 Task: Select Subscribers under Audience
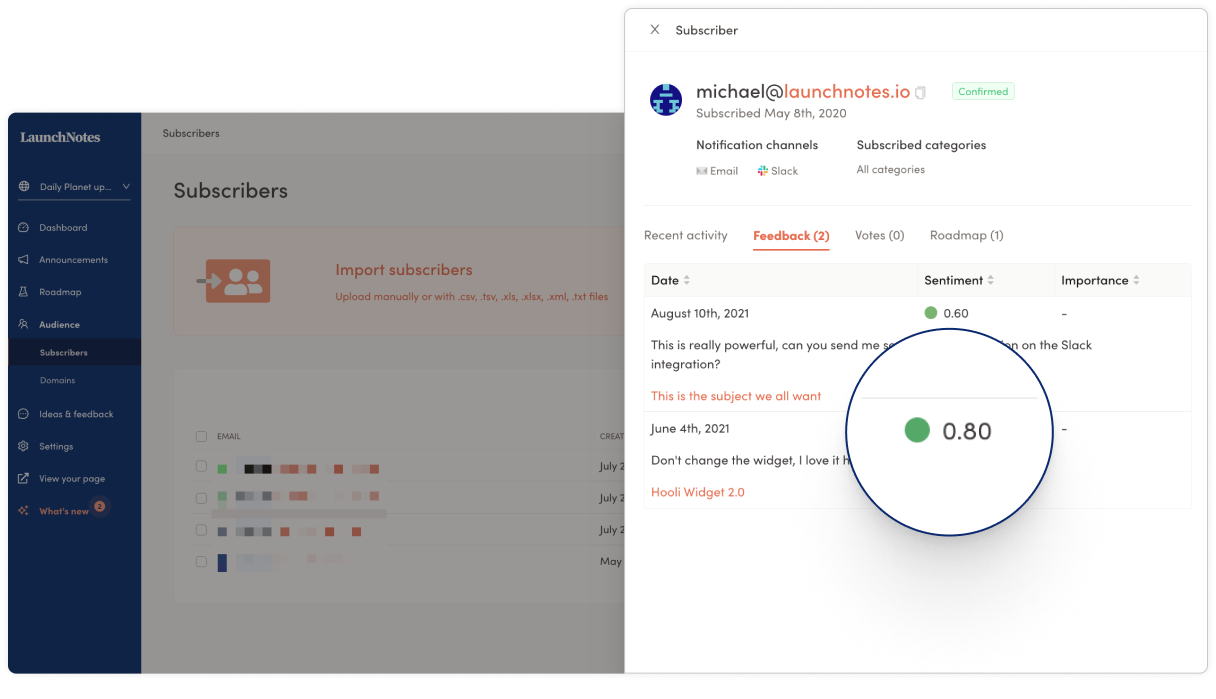coord(64,353)
